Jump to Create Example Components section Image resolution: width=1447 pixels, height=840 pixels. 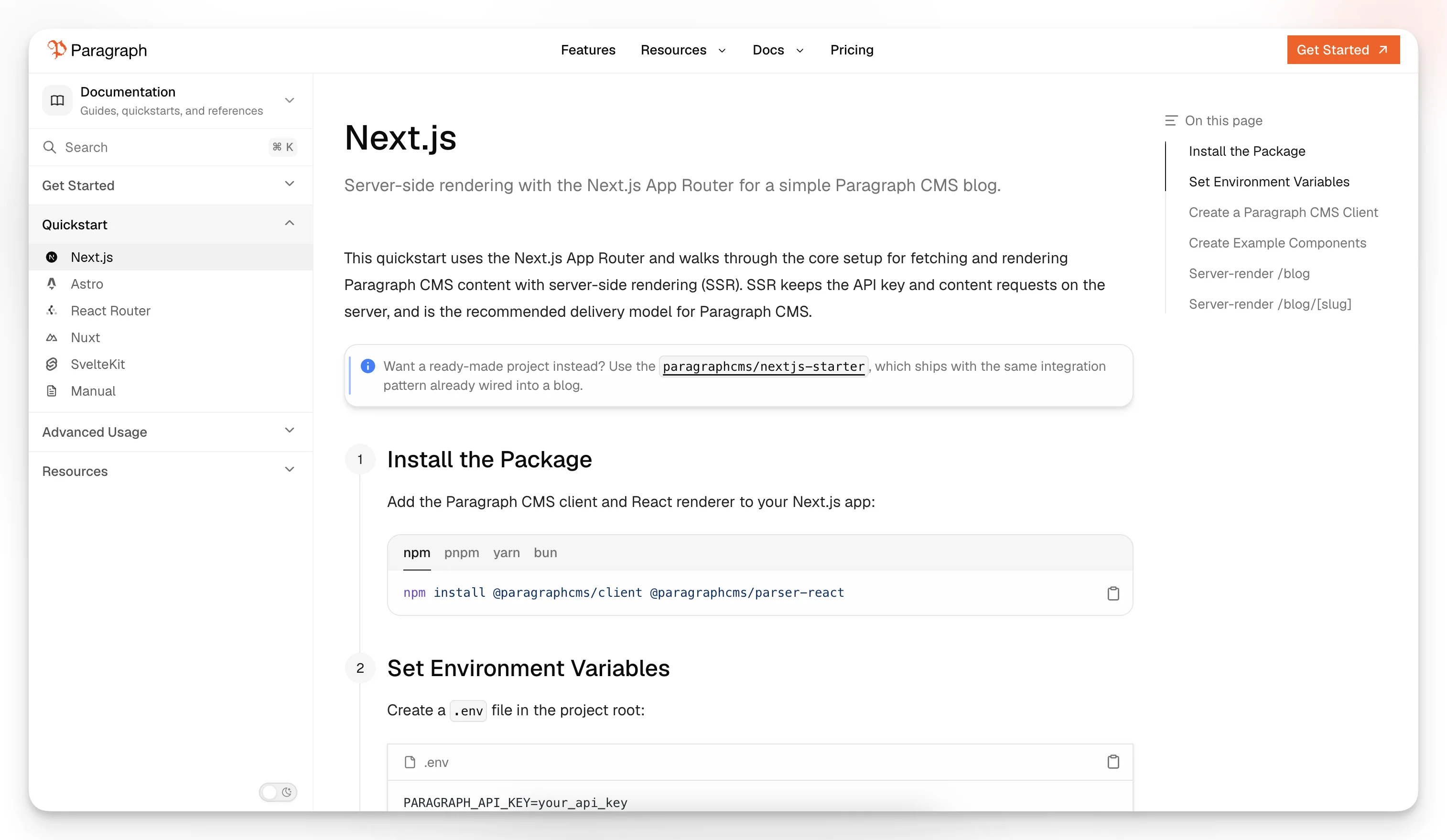[1277, 242]
